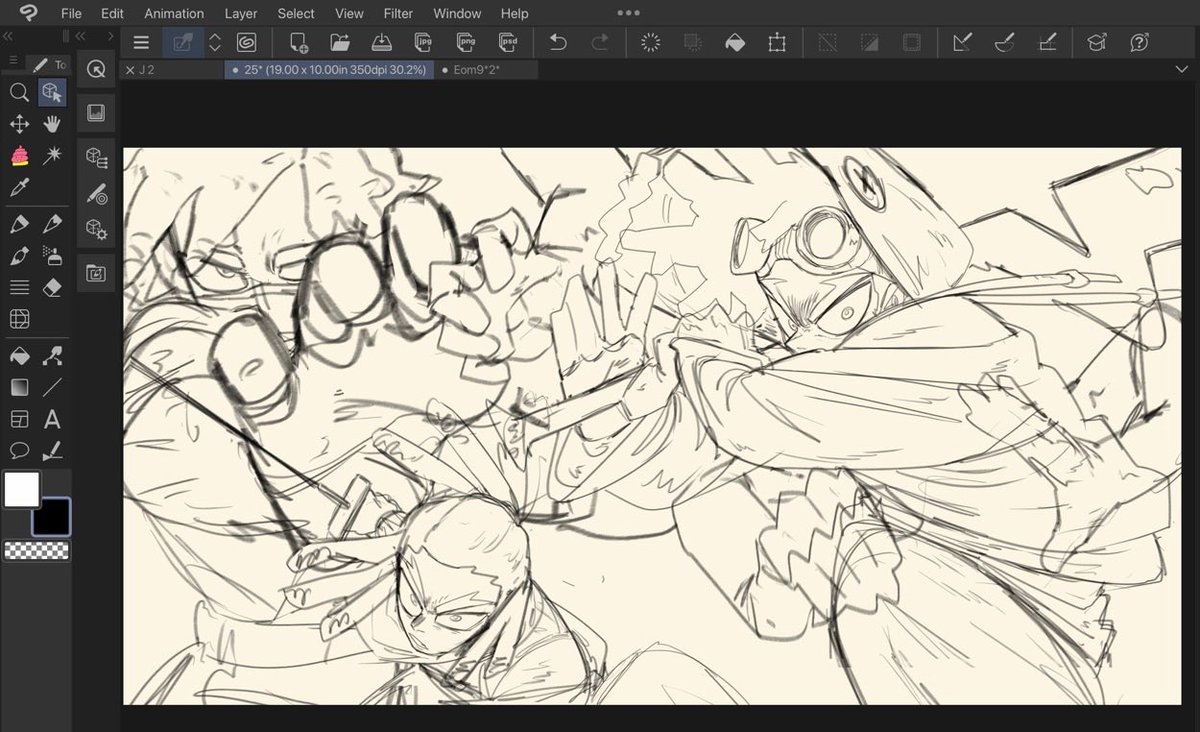The height and width of the screenshot is (732, 1200).
Task: Select the Operation object cube tool
Action: click(52, 93)
